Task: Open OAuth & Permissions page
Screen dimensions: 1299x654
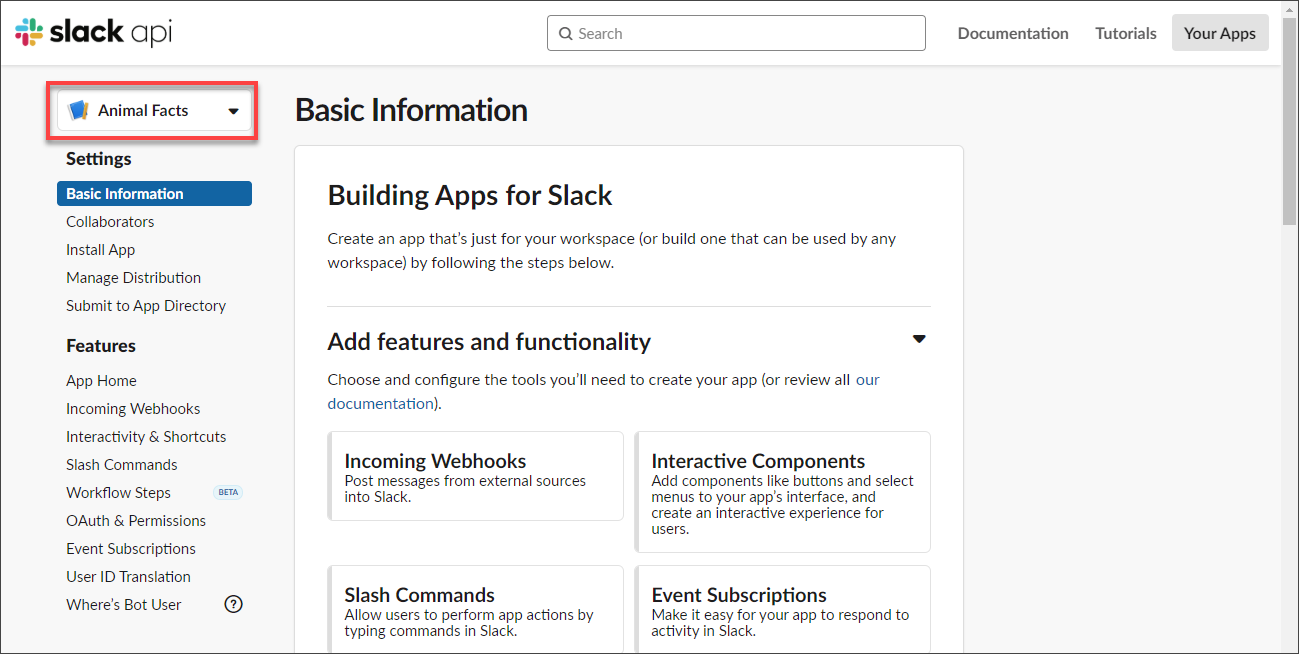Action: coord(136,521)
